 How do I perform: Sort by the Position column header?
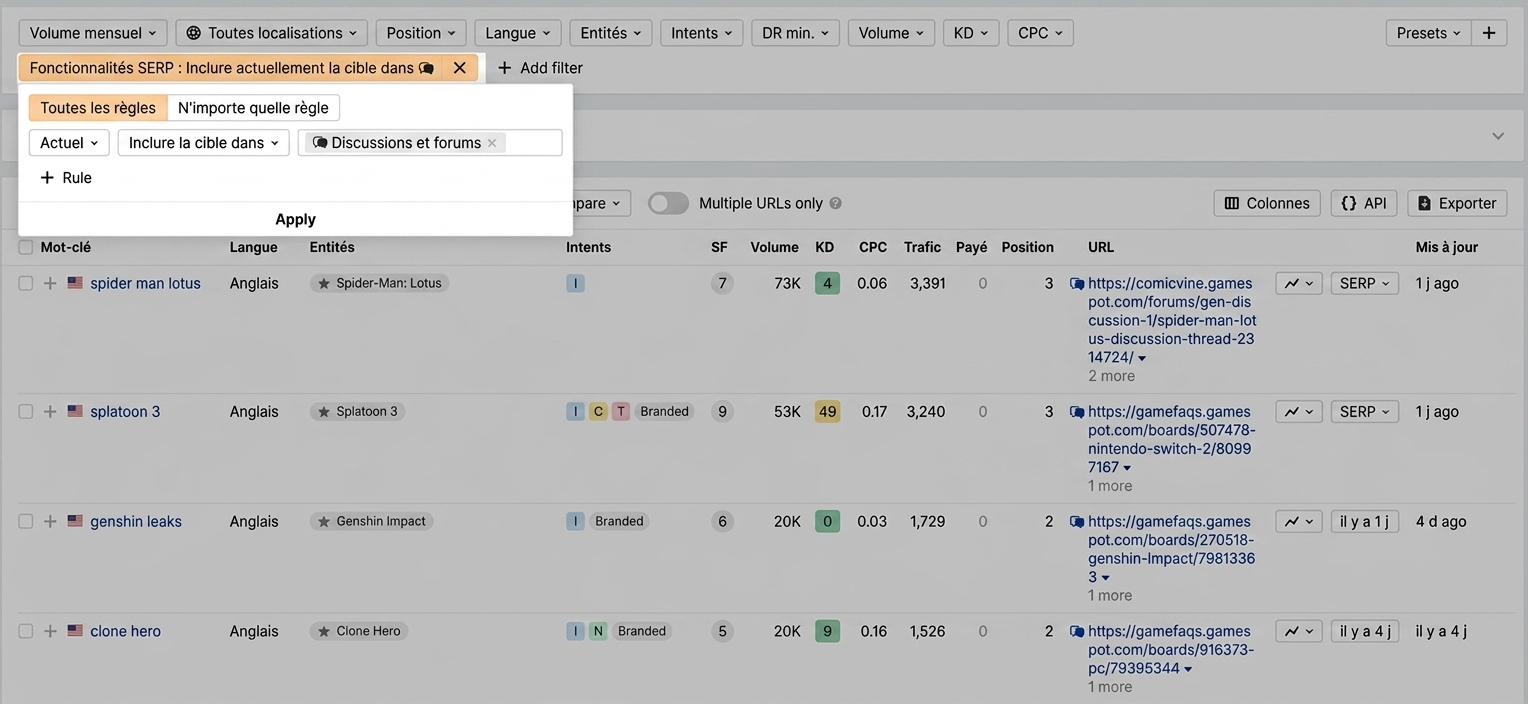[1028, 248]
